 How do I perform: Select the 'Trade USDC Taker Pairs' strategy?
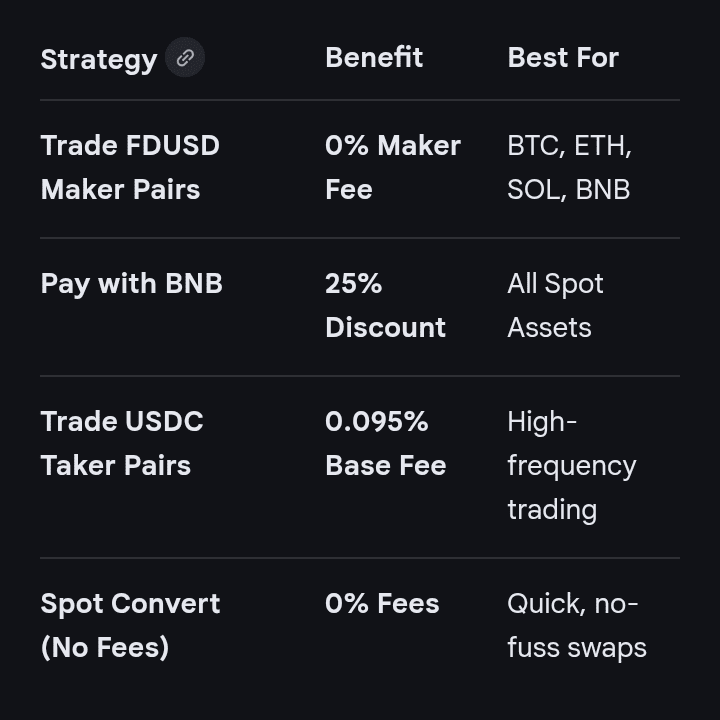(121, 444)
